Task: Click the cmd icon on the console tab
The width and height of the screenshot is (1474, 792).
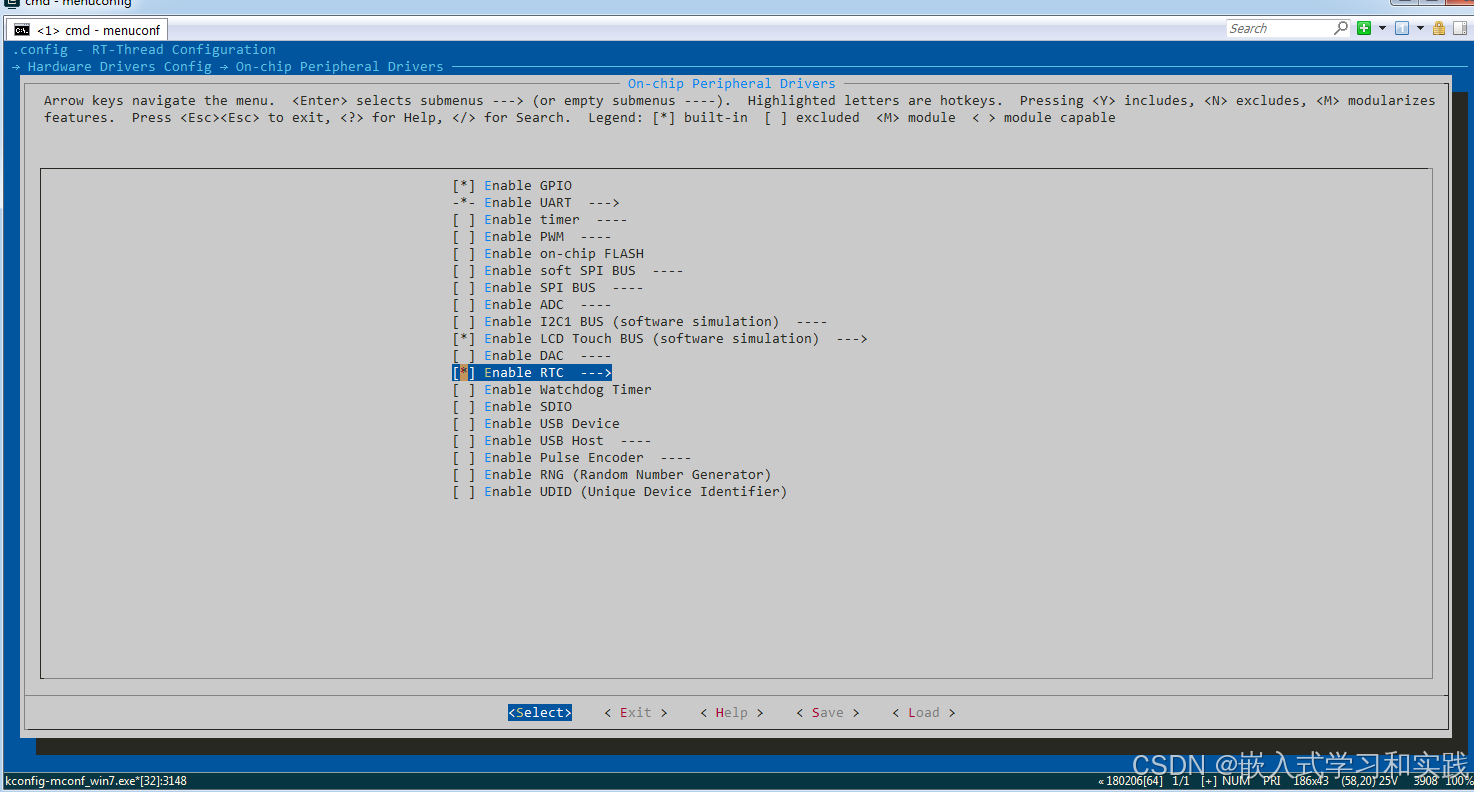Action: point(21,29)
